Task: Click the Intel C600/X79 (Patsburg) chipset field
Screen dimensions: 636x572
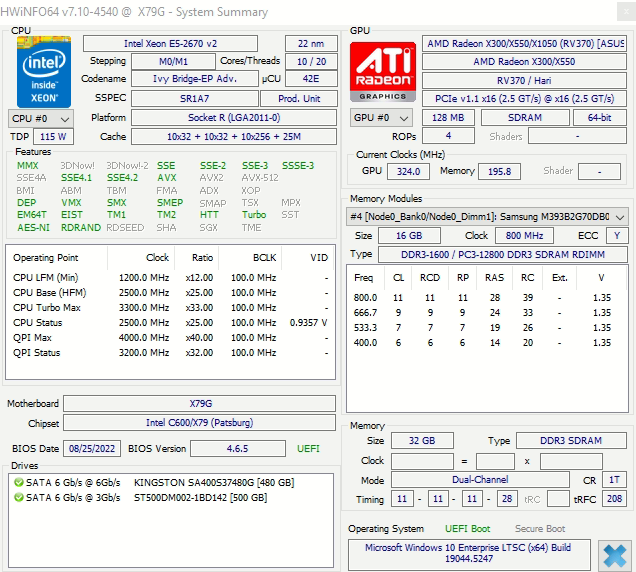Action: (x=200, y=423)
